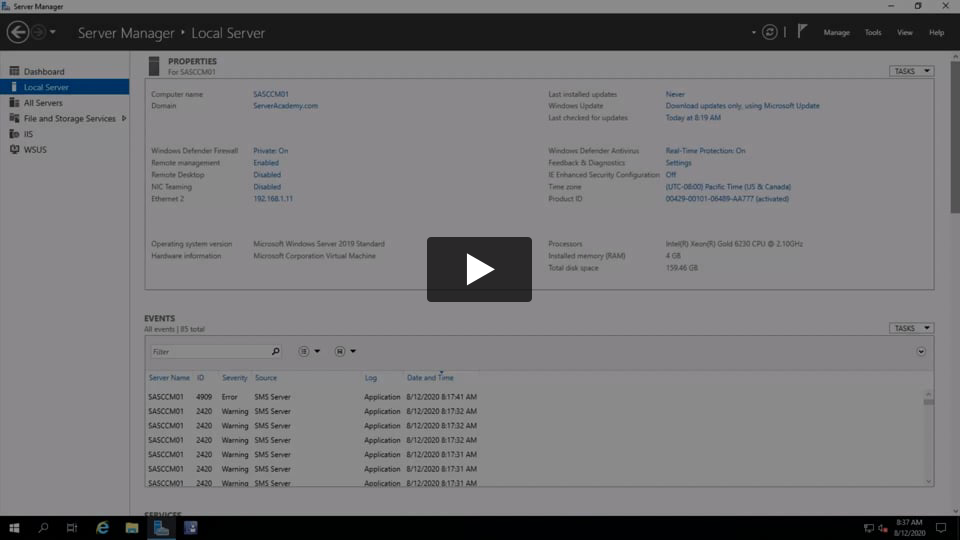Select All Servers in sidebar

pos(43,103)
